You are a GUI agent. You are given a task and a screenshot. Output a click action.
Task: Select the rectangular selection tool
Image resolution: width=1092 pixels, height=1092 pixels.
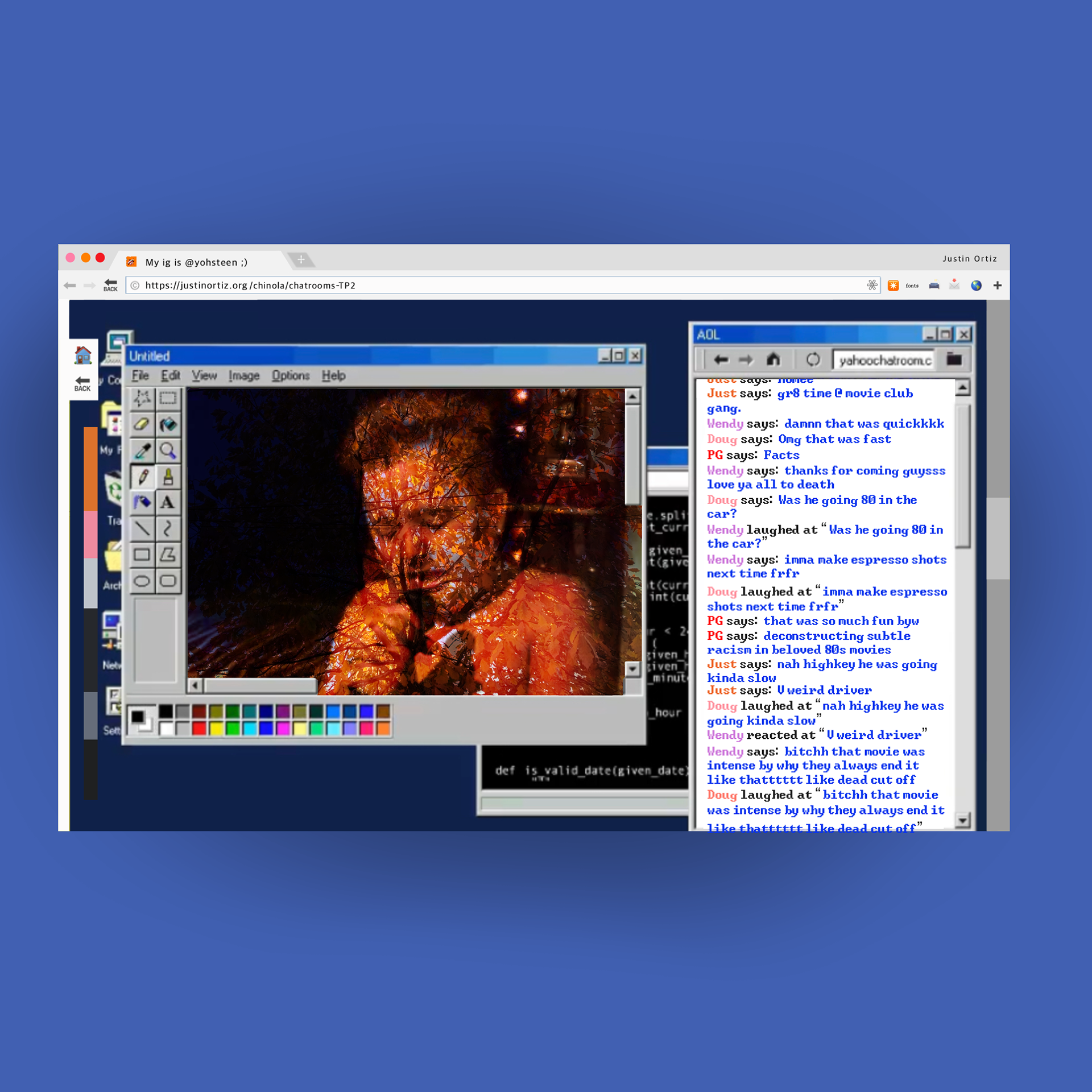168,398
